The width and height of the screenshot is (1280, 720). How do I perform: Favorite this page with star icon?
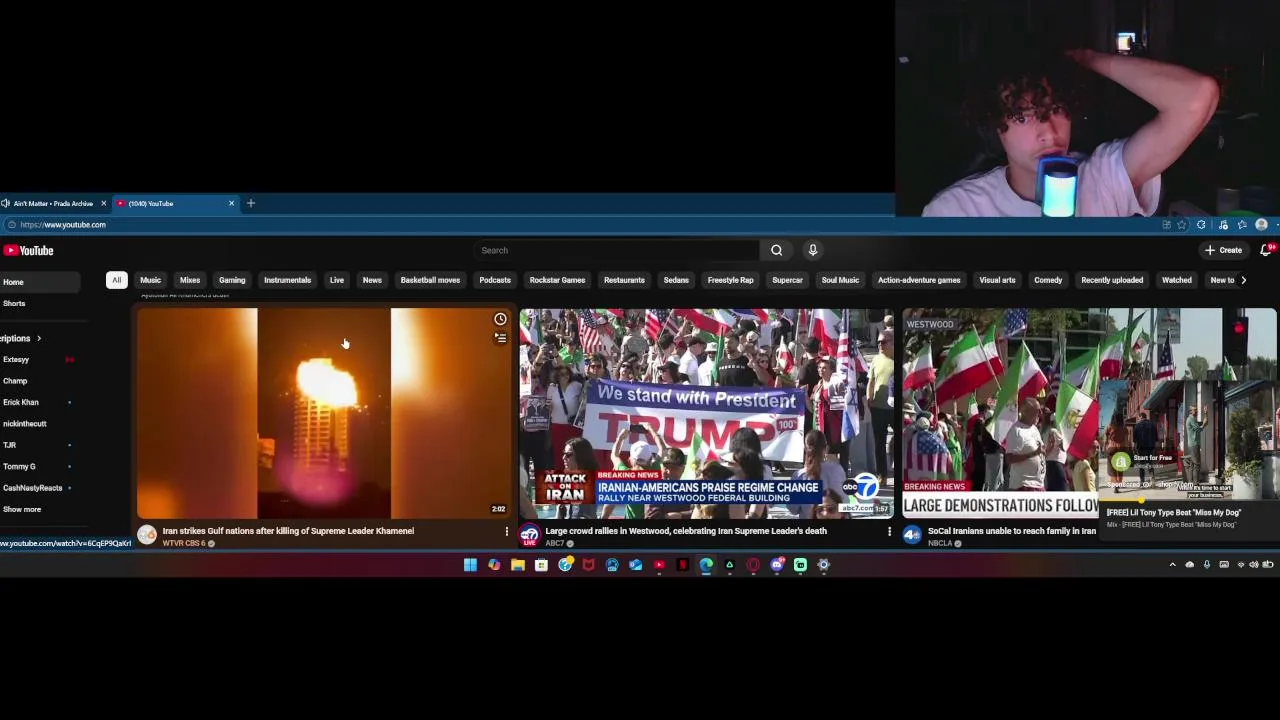point(1182,225)
